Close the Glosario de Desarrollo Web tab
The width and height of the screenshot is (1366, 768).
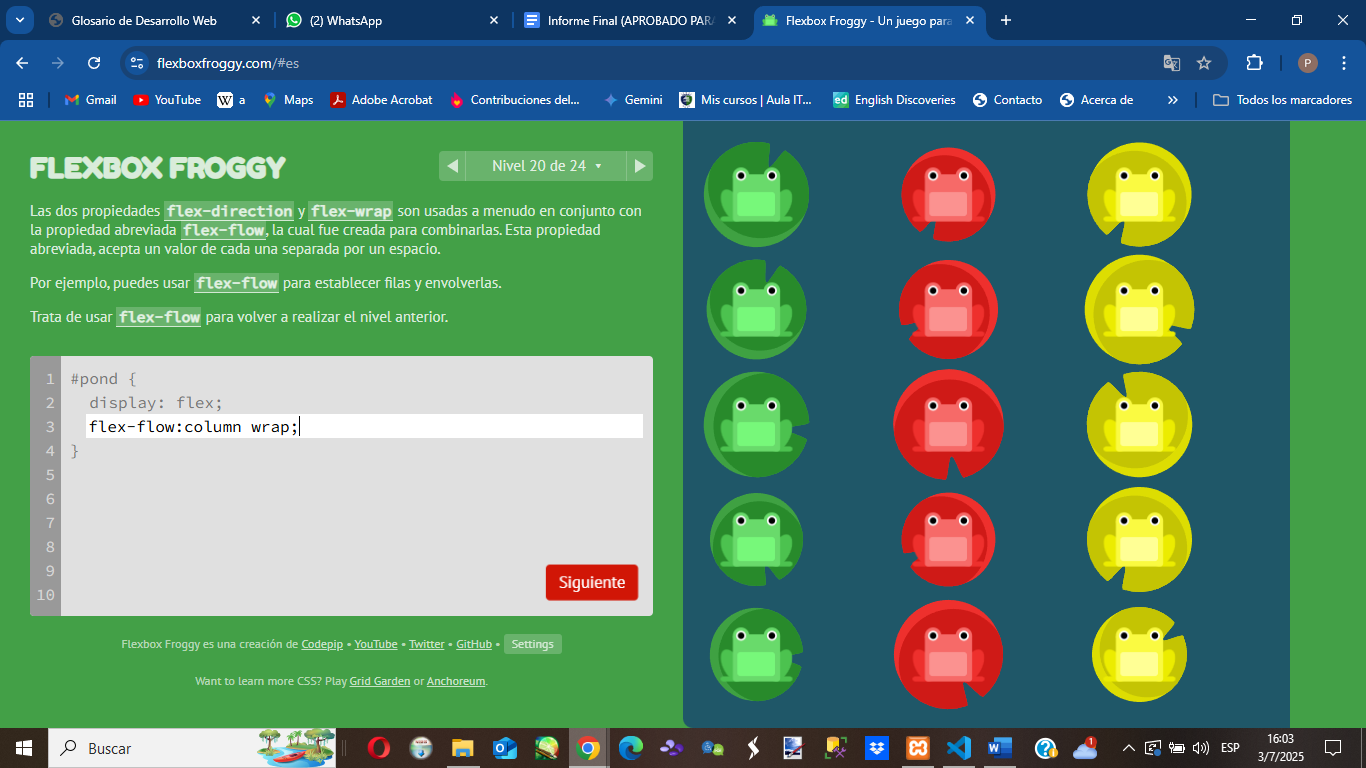[256, 20]
